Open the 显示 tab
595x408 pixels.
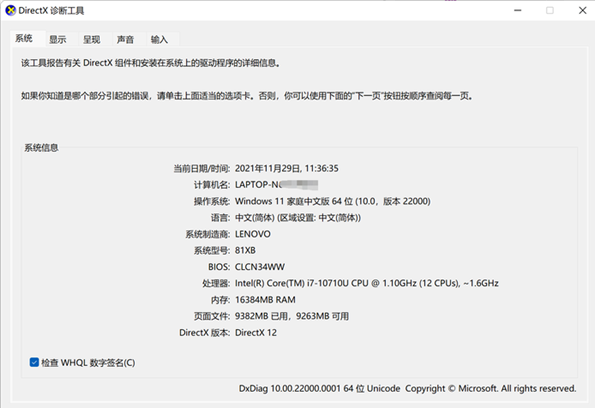click(58, 39)
